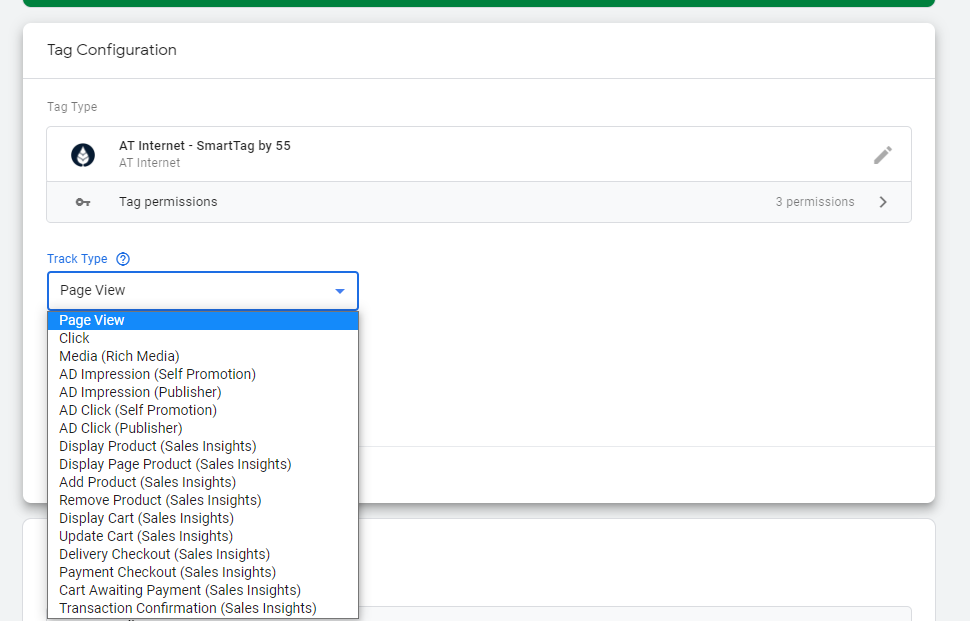Choose Media (Rich Media) from list

pyautogui.click(x=119, y=356)
